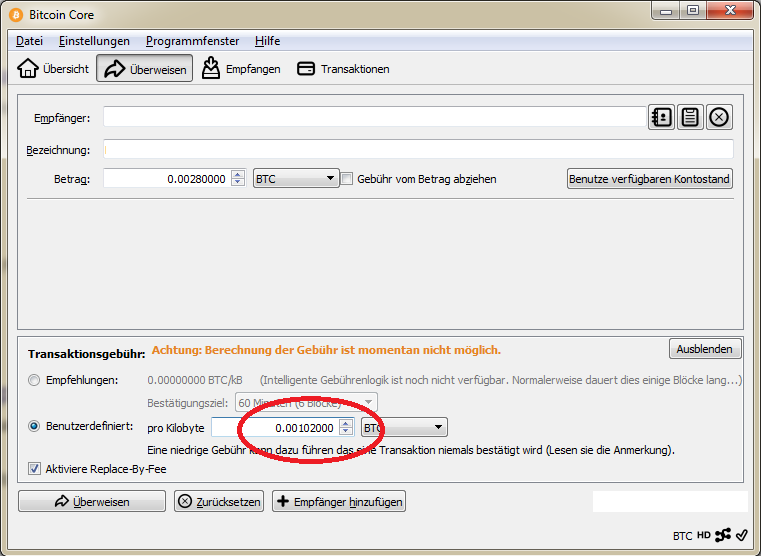
Task: Open the Bestätigungsziel dropdown
Action: (x=306, y=403)
